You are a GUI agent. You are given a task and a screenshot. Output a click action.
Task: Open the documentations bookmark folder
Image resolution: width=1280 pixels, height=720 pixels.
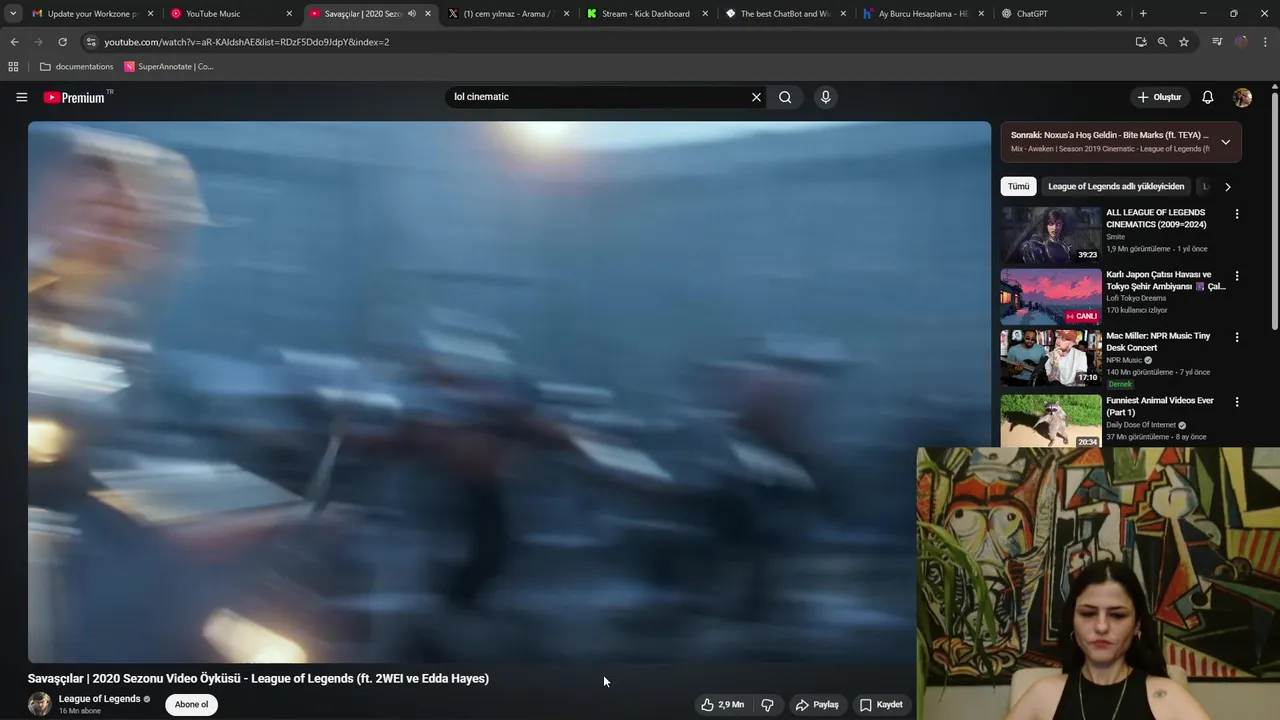76,67
